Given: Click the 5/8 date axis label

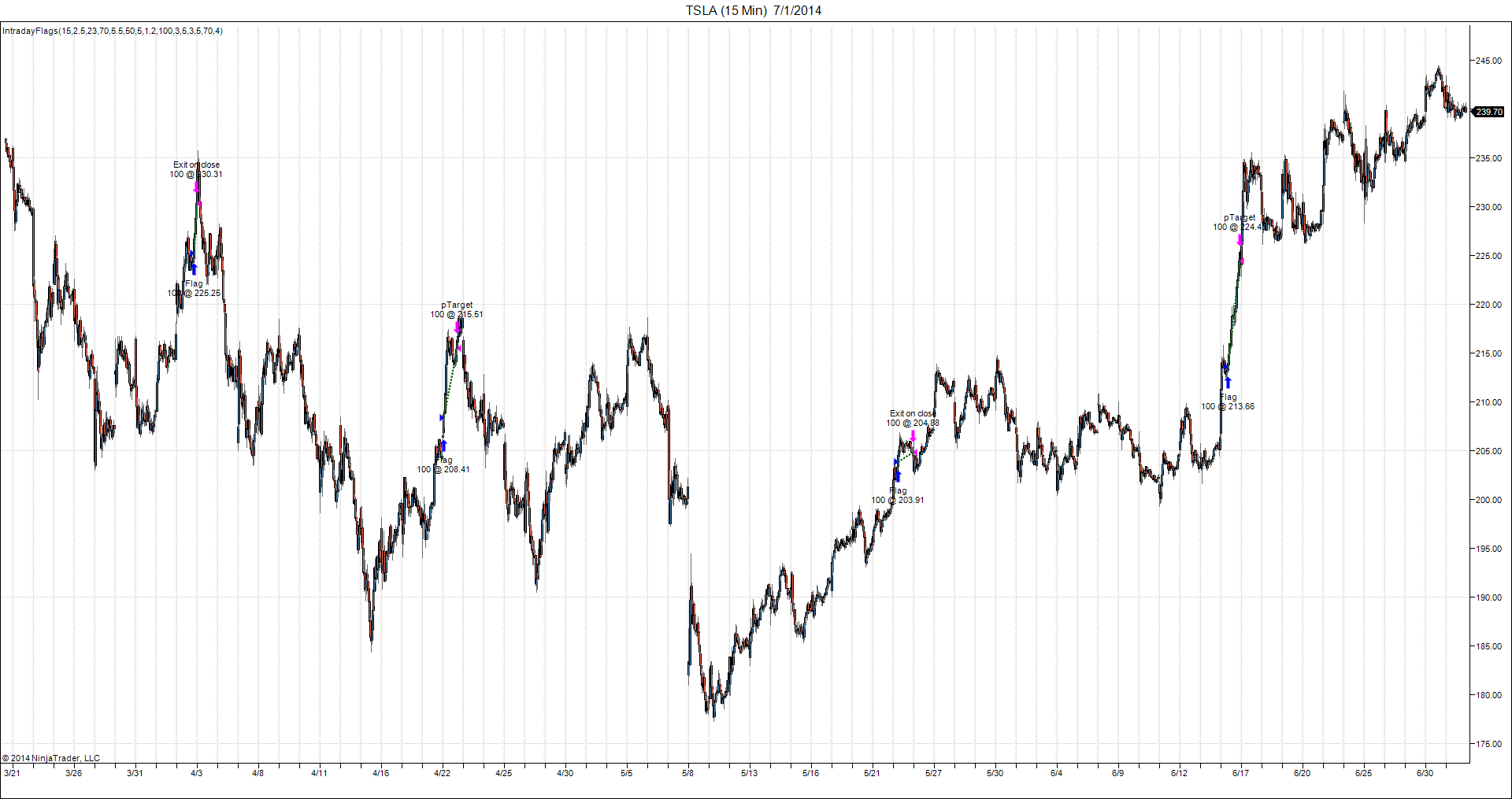Looking at the screenshot, I should tap(688, 773).
